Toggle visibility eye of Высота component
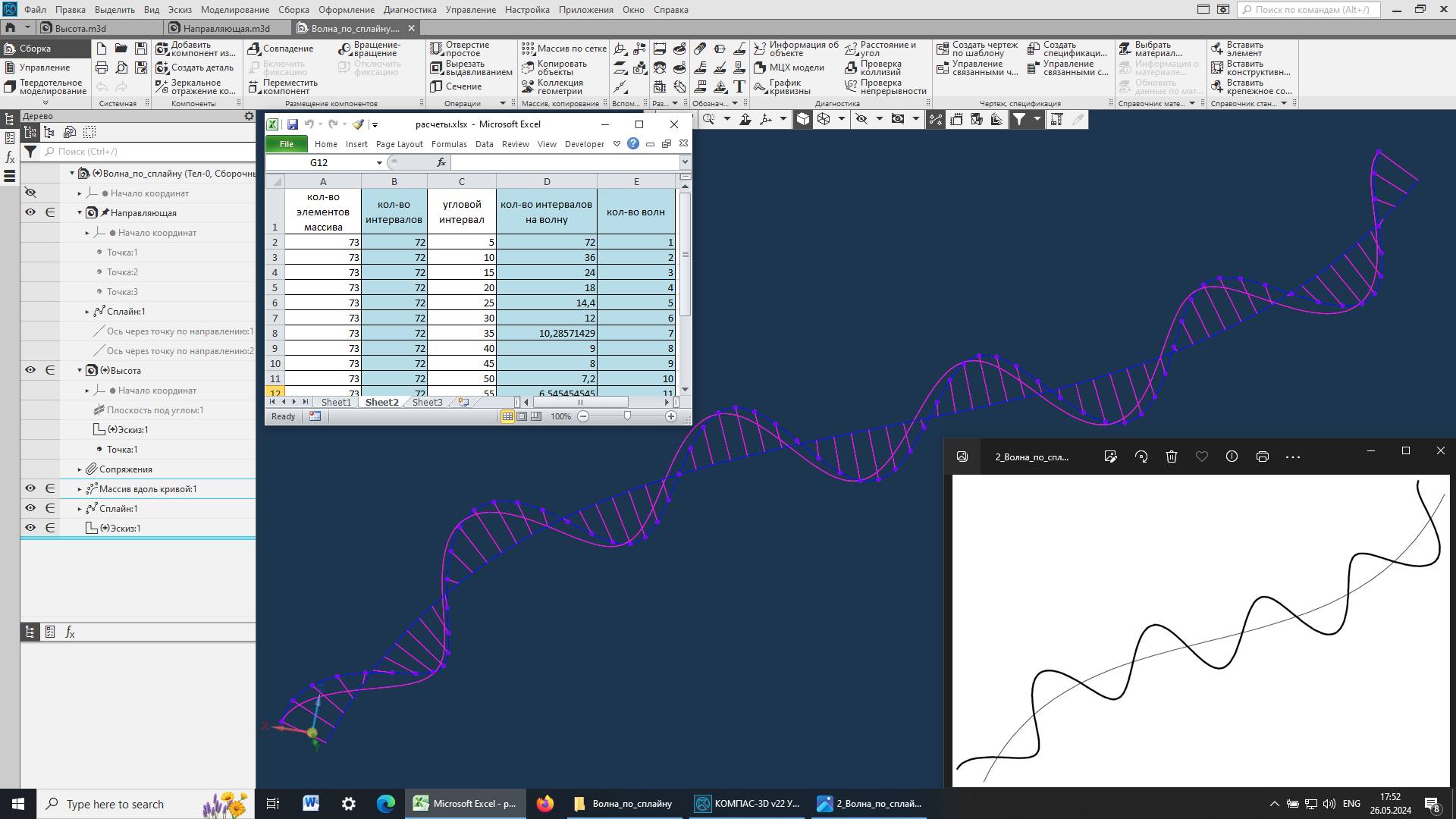This screenshot has width=1456, height=819. (x=30, y=370)
